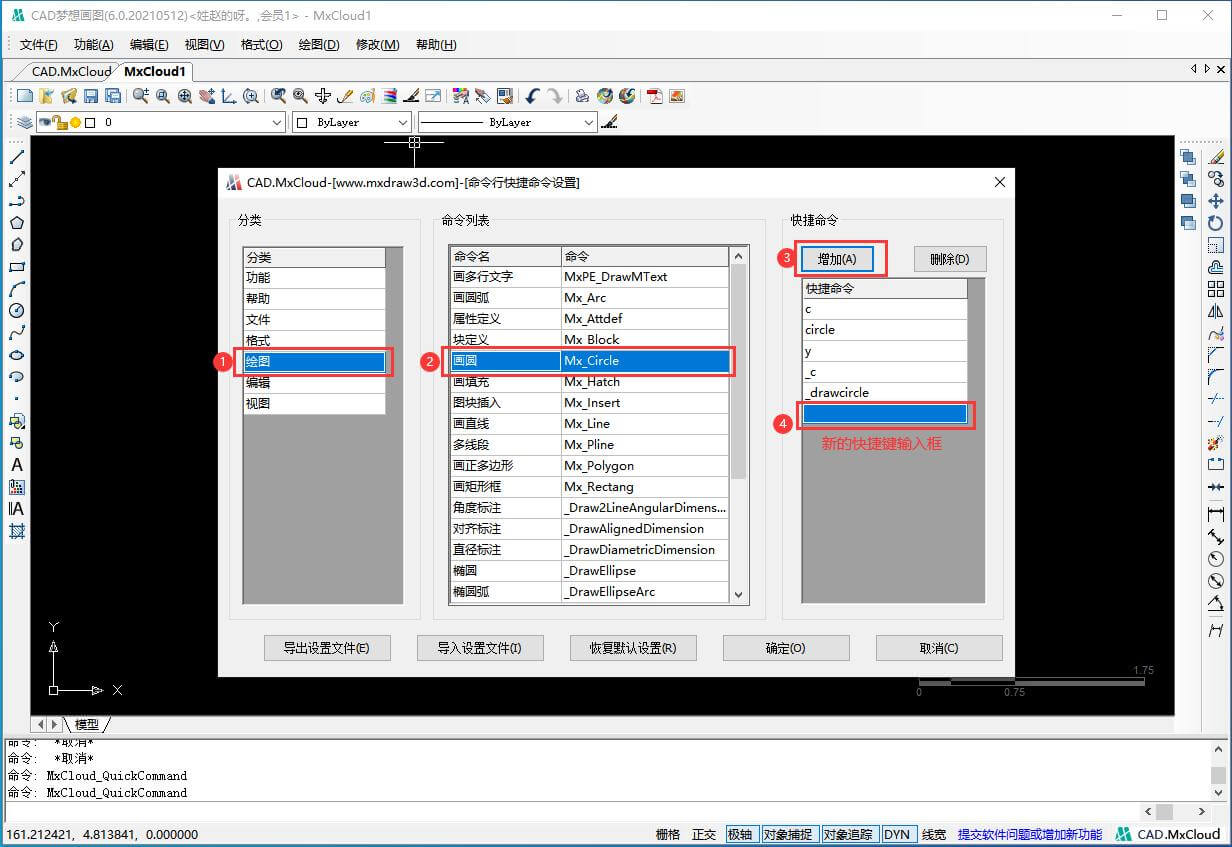Open the 绘图(D) menu

pos(319,45)
